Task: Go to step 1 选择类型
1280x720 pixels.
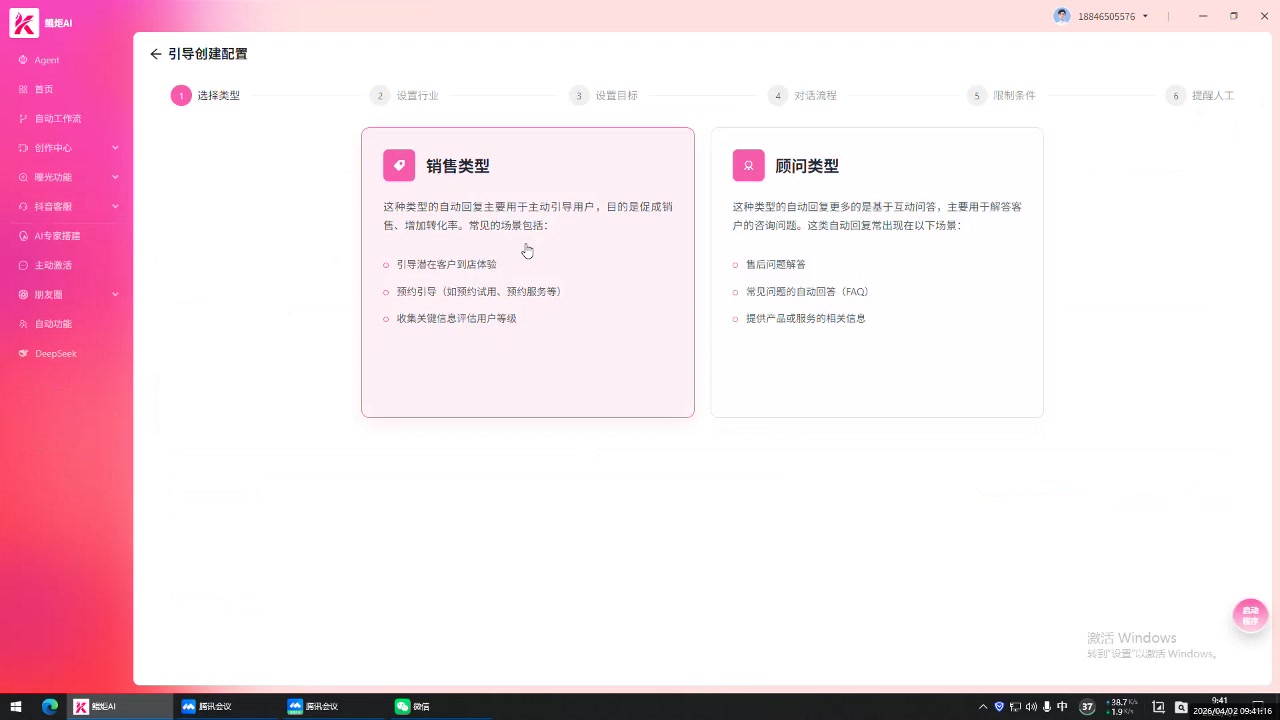Action: pos(205,96)
